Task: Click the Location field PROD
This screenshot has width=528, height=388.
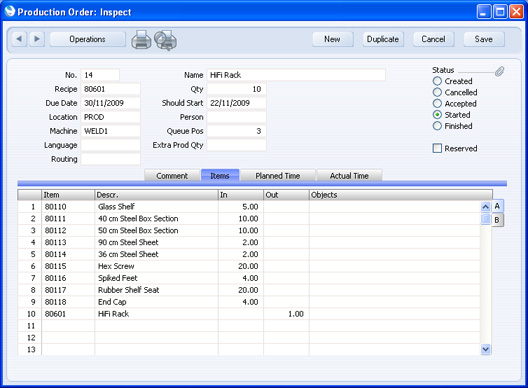Action: 110,117
